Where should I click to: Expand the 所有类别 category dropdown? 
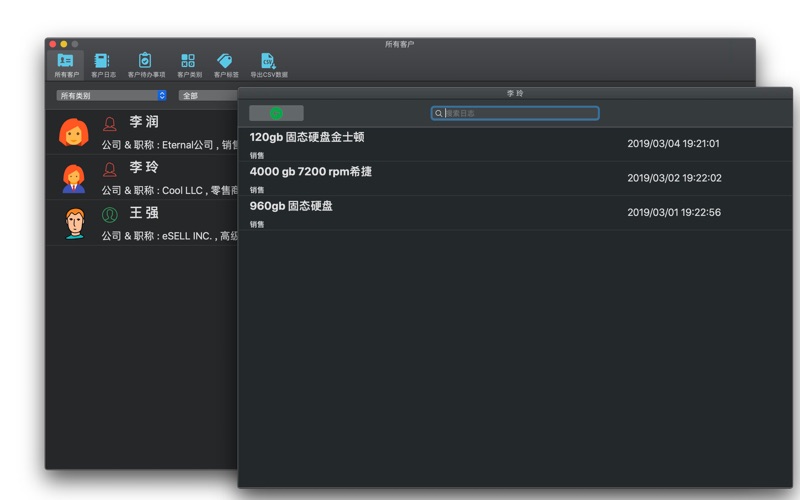pyautogui.click(x=111, y=96)
